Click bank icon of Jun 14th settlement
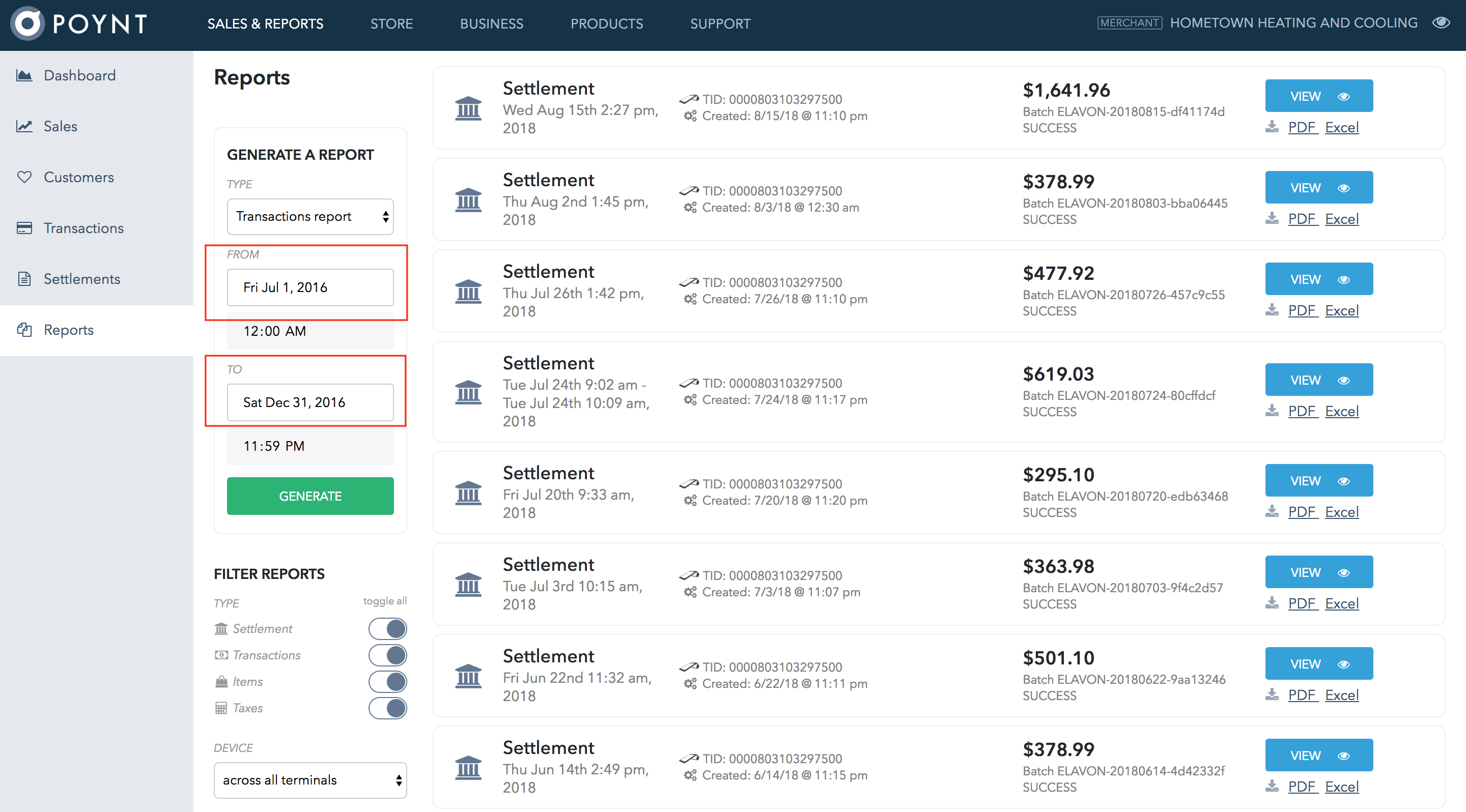Screen dimensions: 1466x812 [468, 767]
